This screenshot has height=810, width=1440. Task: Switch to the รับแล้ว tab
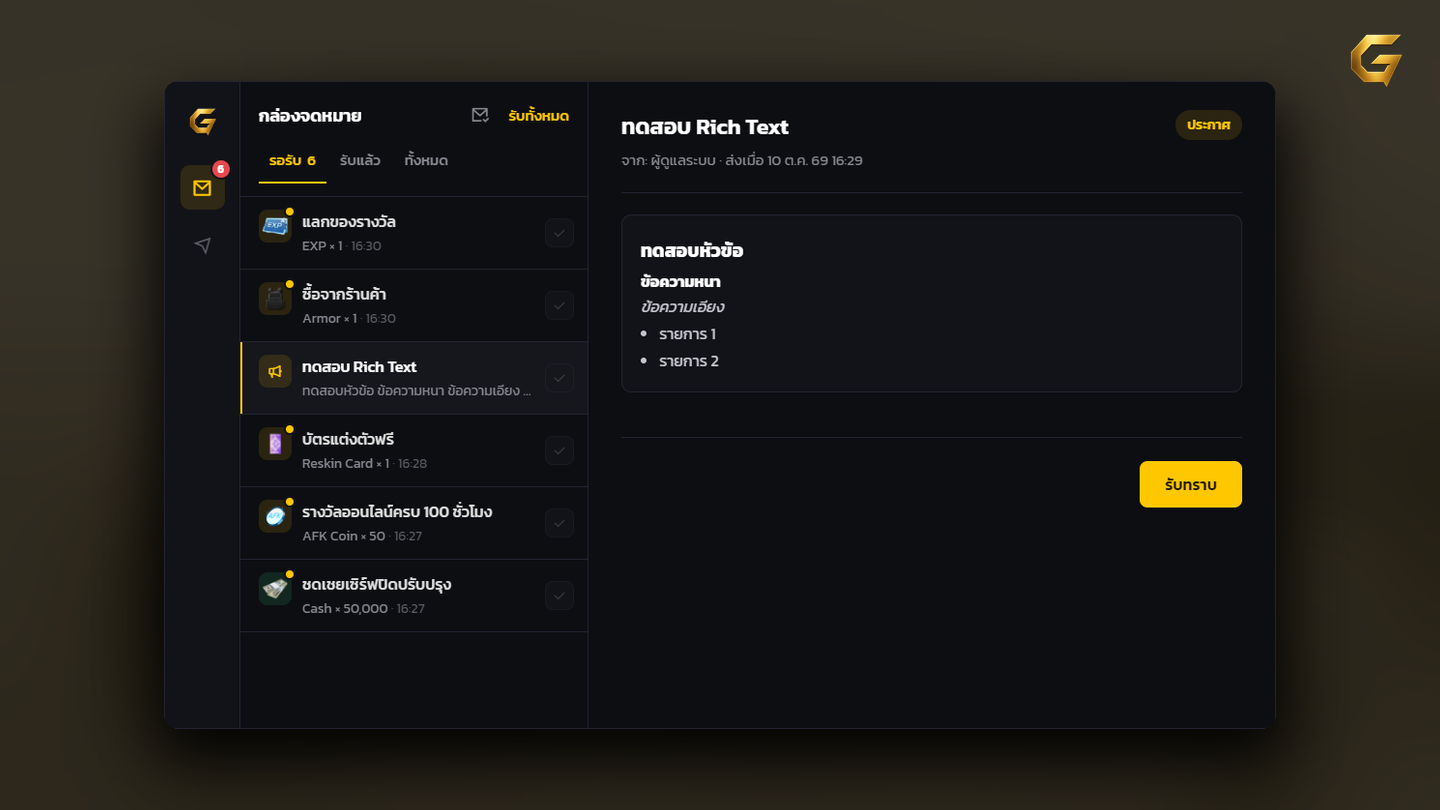[360, 161]
